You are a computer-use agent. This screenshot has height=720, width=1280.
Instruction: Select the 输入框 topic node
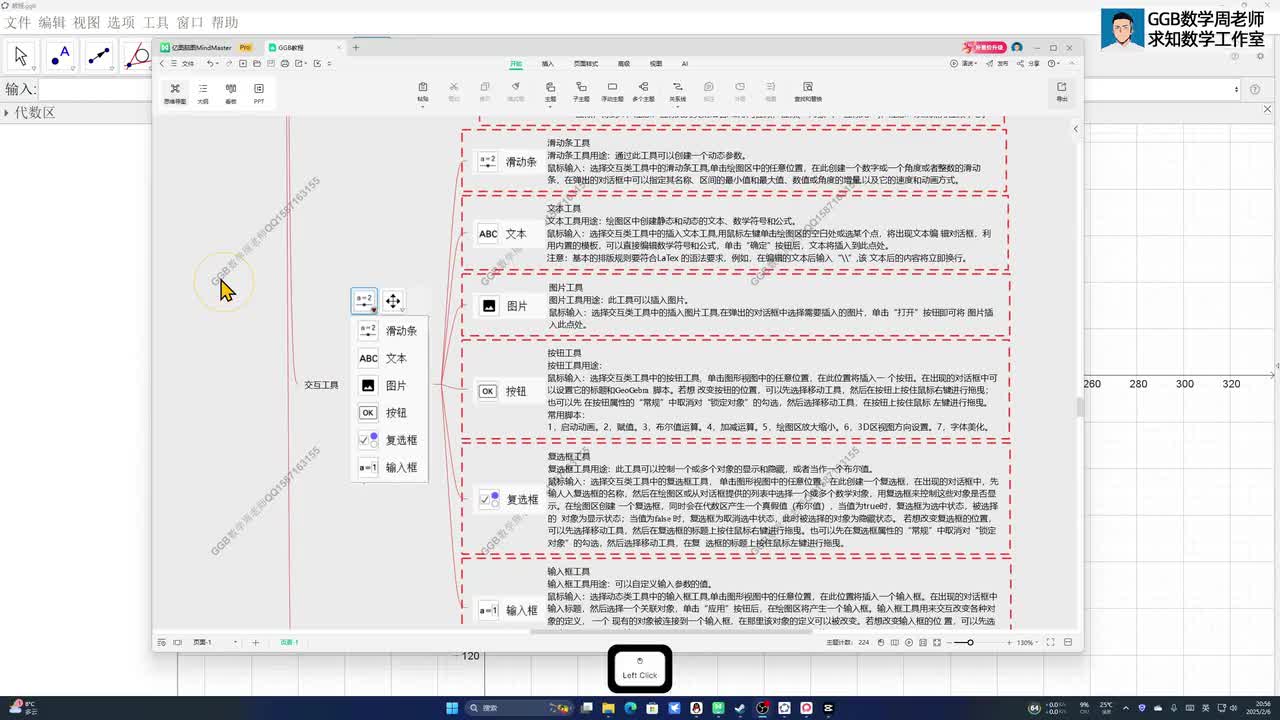[509, 610]
